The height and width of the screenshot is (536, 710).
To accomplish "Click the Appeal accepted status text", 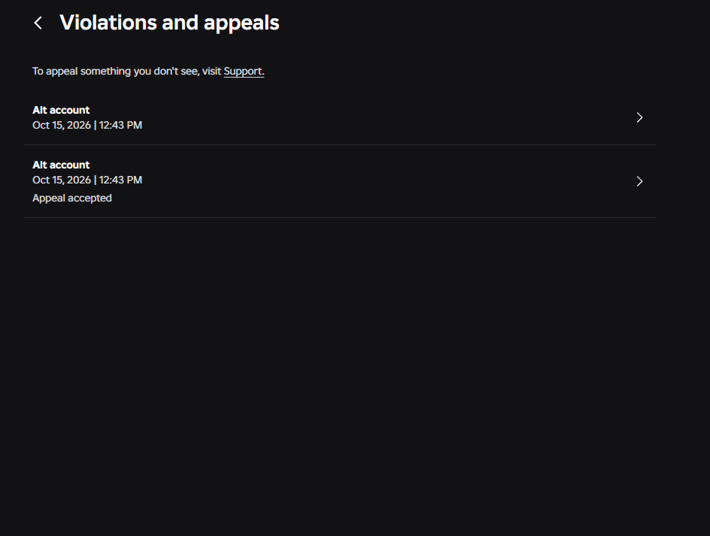I will click(x=72, y=198).
